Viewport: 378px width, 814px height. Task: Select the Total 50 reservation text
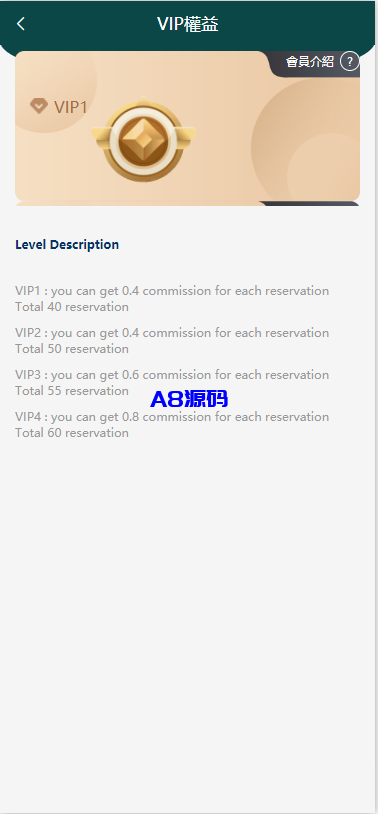tap(72, 349)
